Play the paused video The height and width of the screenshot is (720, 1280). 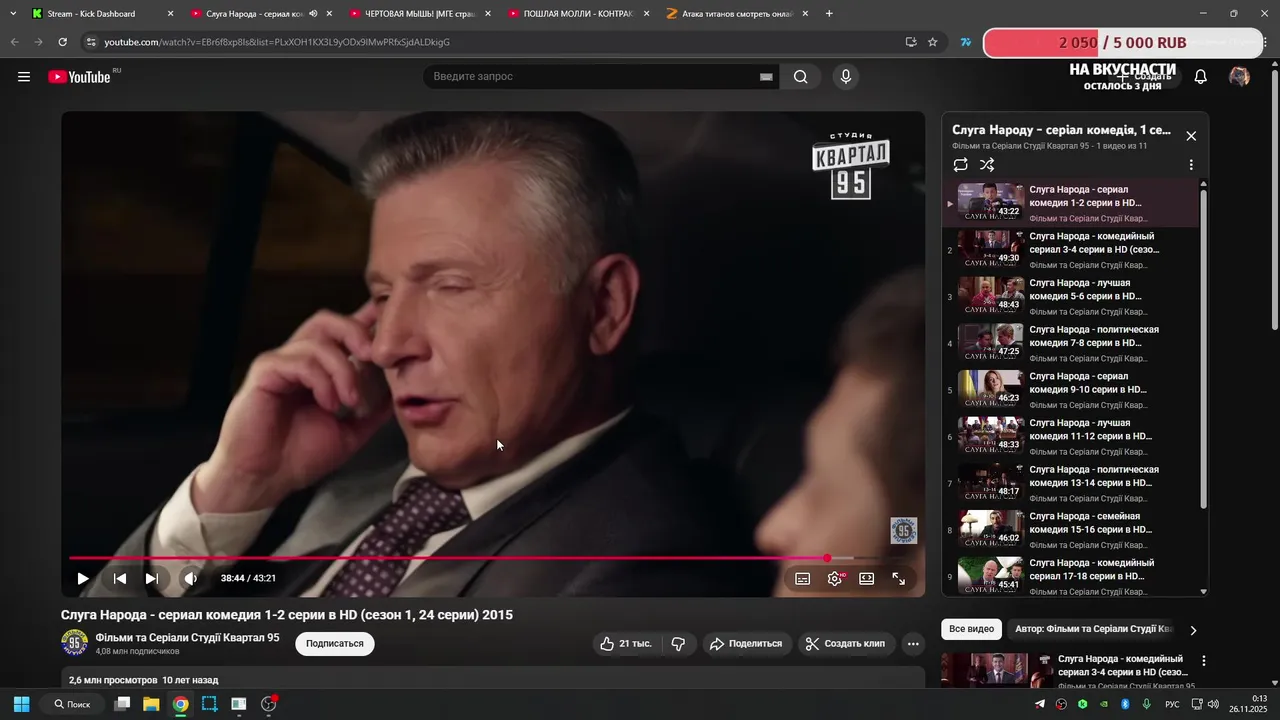tap(83, 578)
